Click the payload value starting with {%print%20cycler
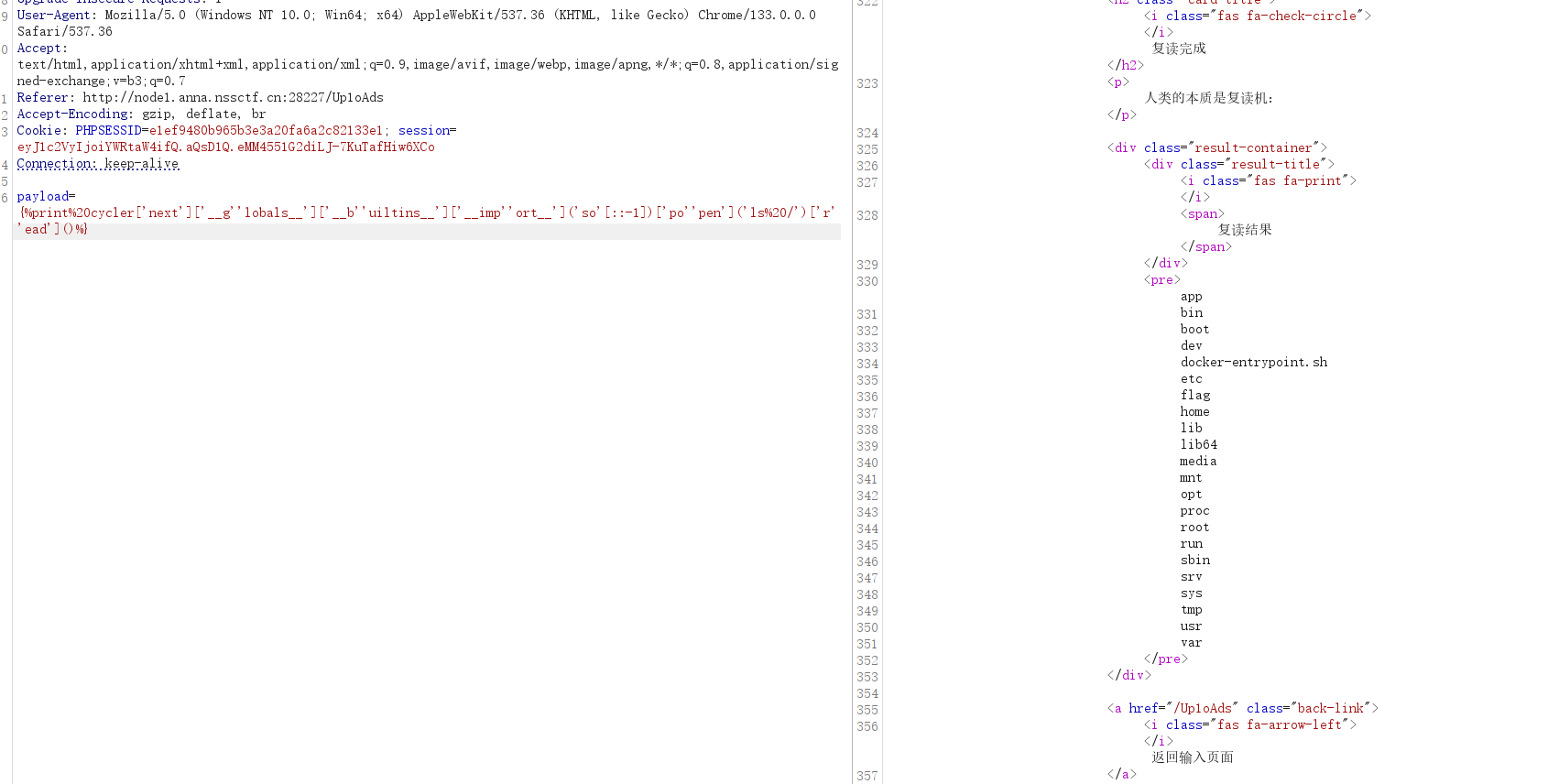The height and width of the screenshot is (784, 1548). tap(427, 221)
